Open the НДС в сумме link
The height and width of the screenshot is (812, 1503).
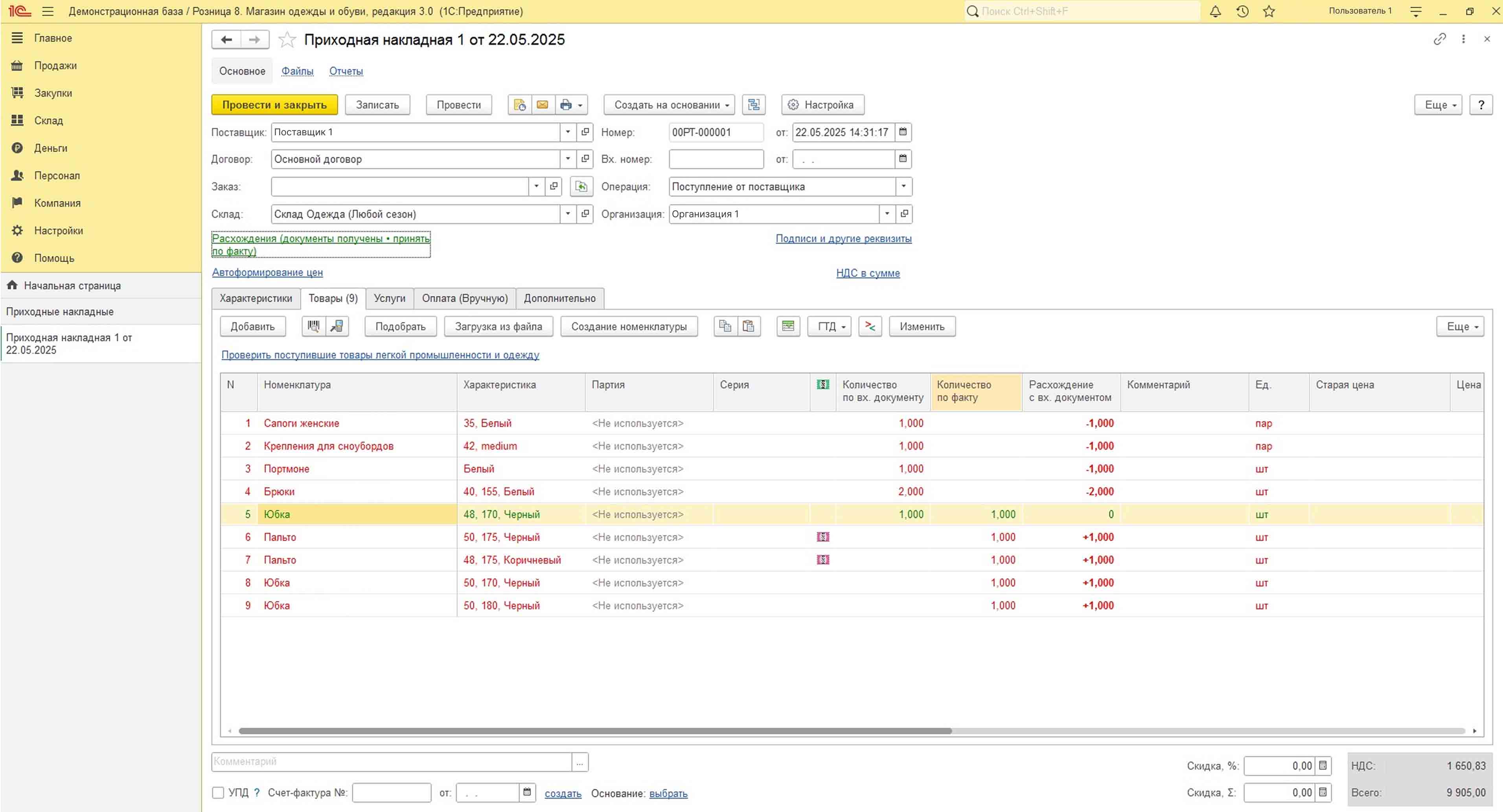pyautogui.click(x=868, y=273)
